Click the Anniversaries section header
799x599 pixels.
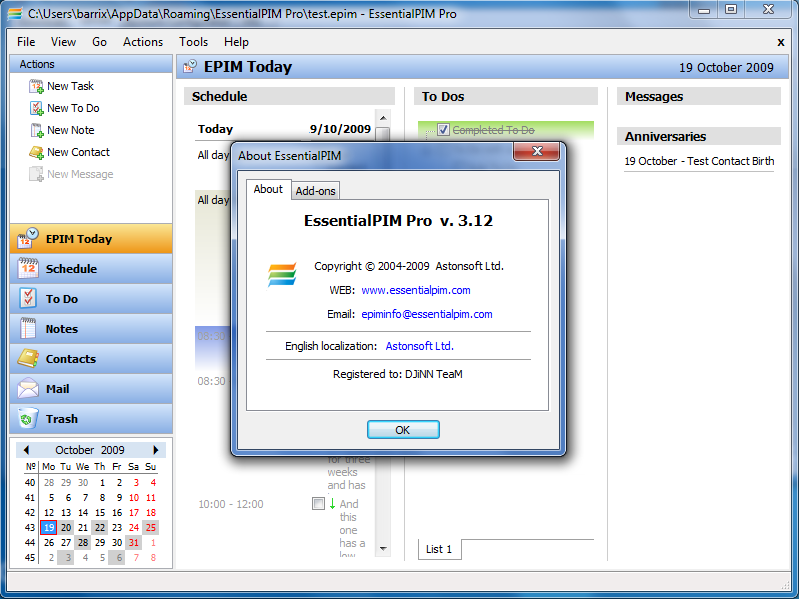point(699,137)
